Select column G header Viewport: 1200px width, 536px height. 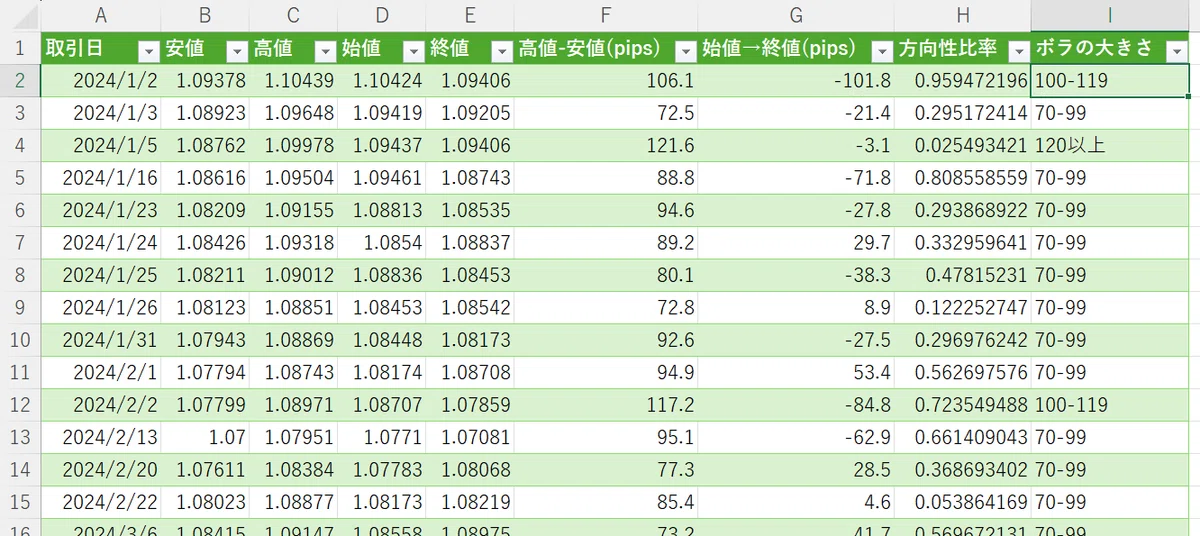(x=796, y=15)
